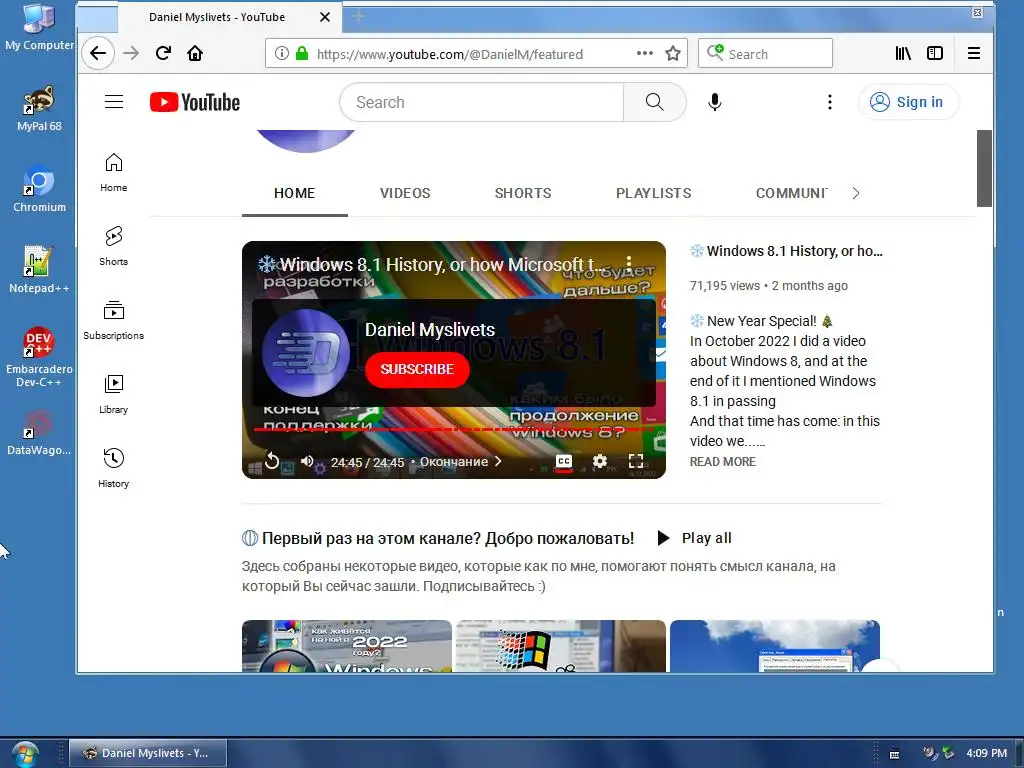Screen dimensions: 1024x768
Task: Reload the page with the refresh icon
Action: click(x=163, y=54)
